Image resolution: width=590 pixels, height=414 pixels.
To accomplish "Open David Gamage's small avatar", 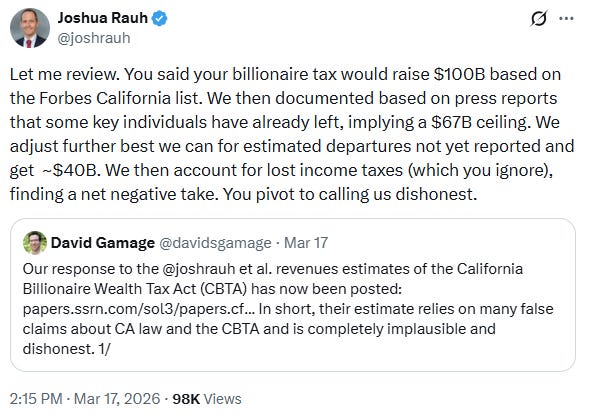I will [x=35, y=243].
